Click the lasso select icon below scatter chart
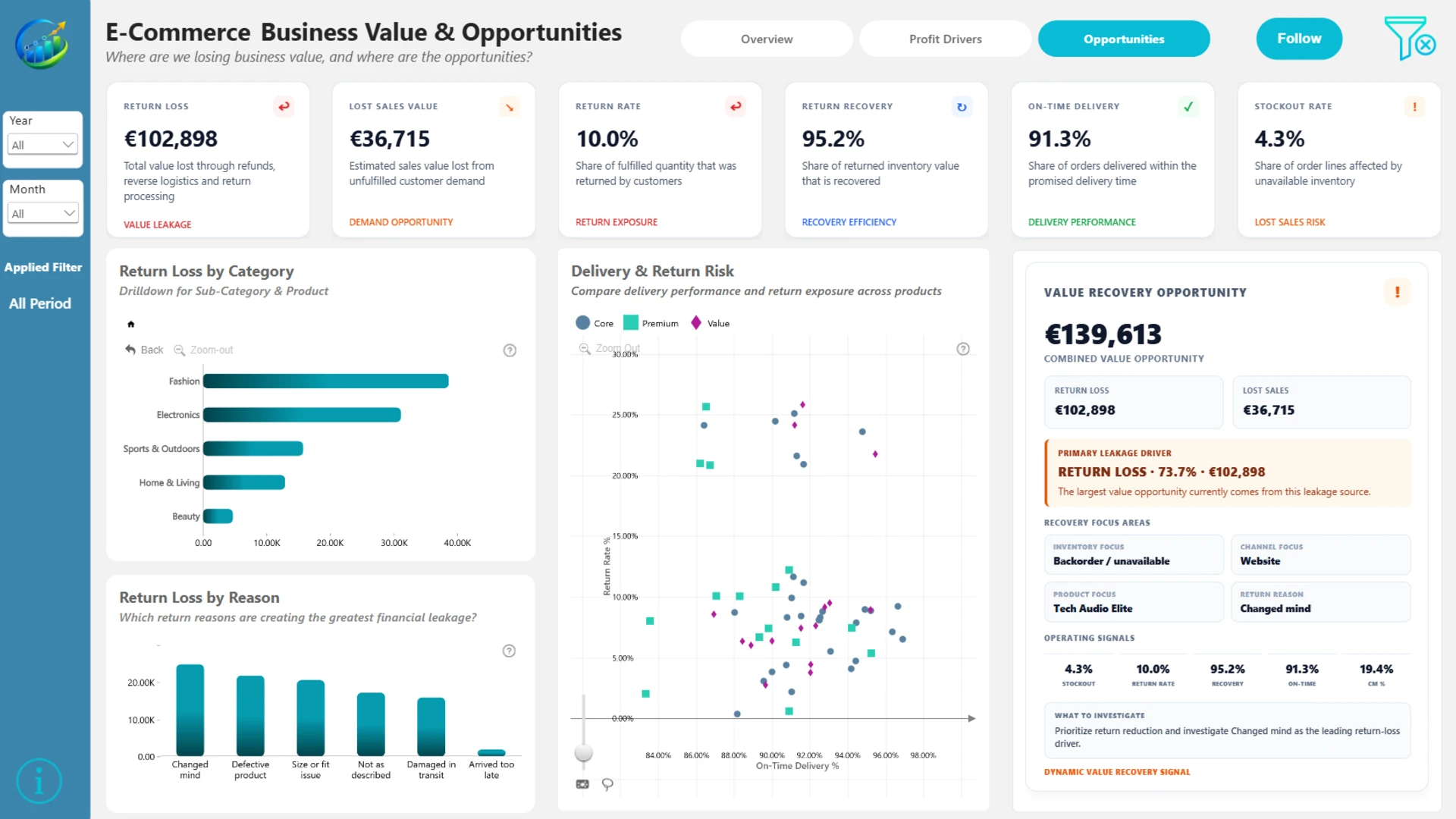 607,784
